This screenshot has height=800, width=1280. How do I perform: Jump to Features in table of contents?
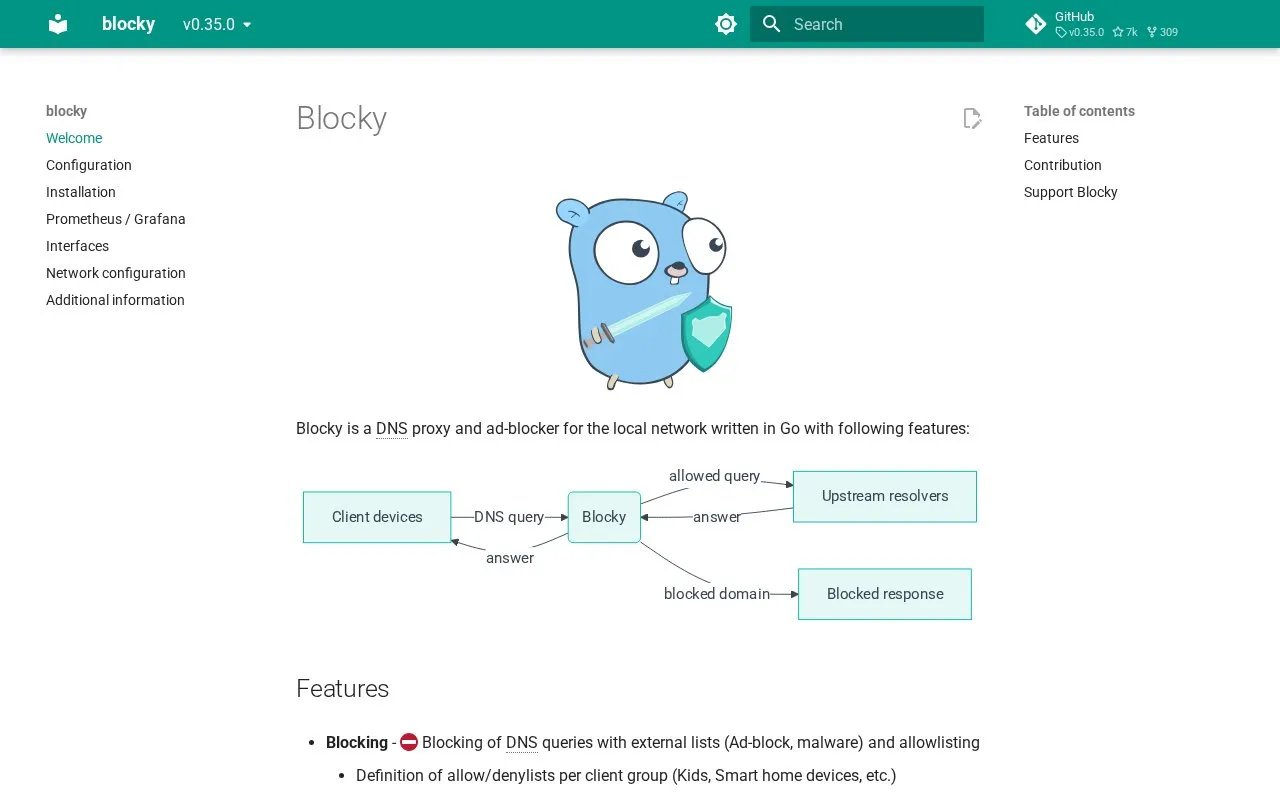1051,138
